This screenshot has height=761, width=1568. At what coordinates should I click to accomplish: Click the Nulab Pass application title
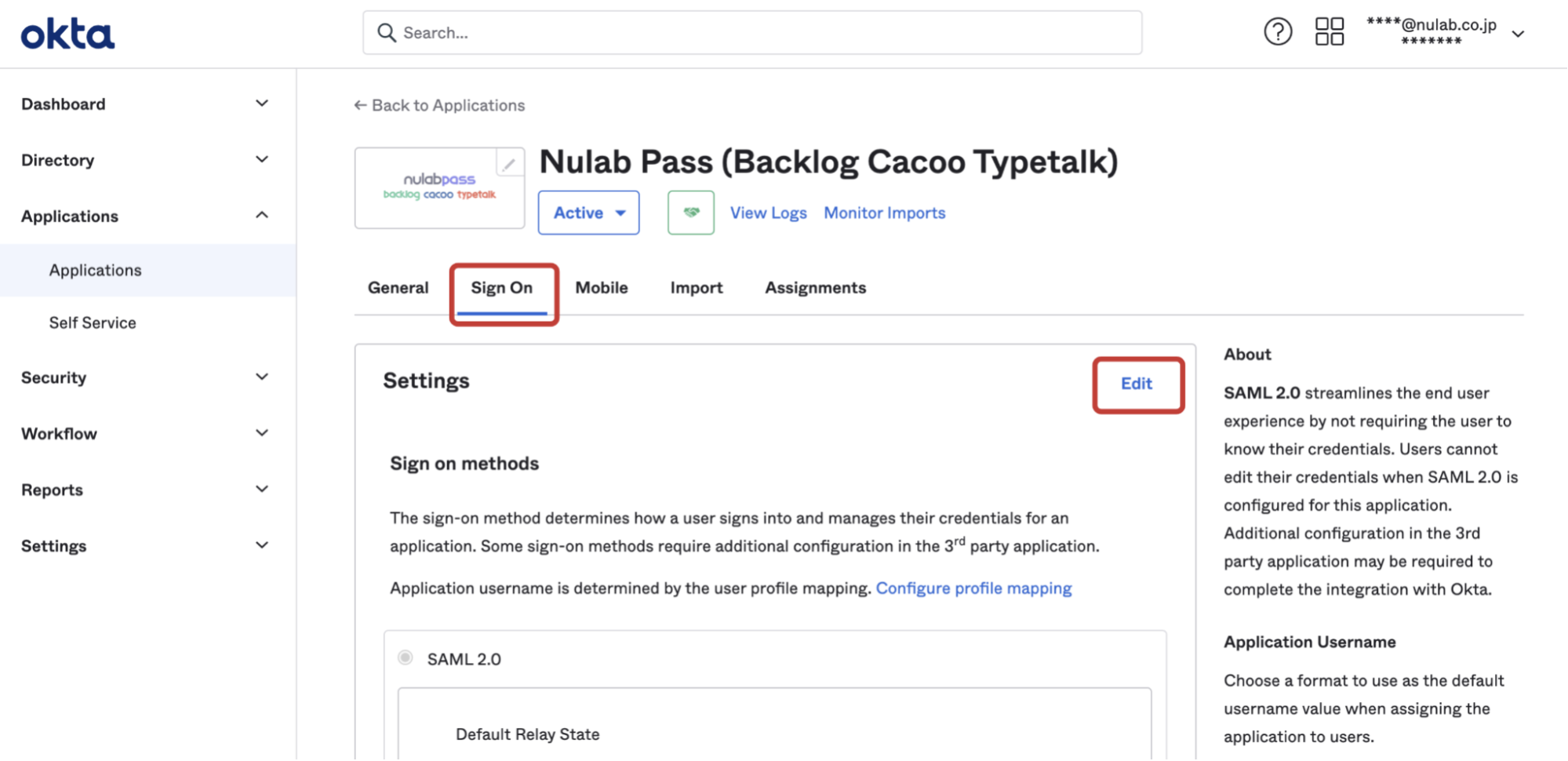point(828,162)
